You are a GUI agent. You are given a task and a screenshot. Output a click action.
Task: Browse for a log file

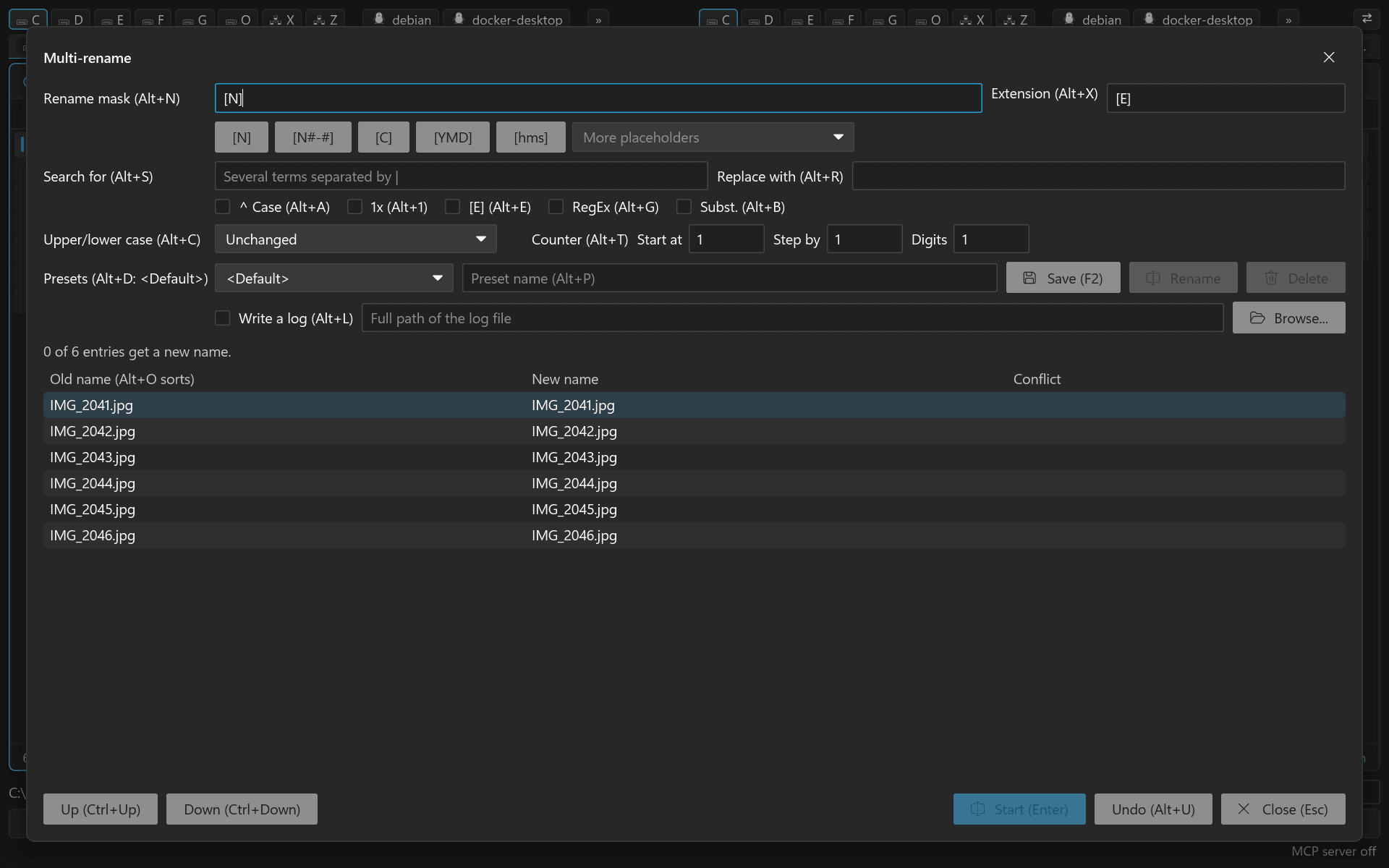pyautogui.click(x=1289, y=318)
